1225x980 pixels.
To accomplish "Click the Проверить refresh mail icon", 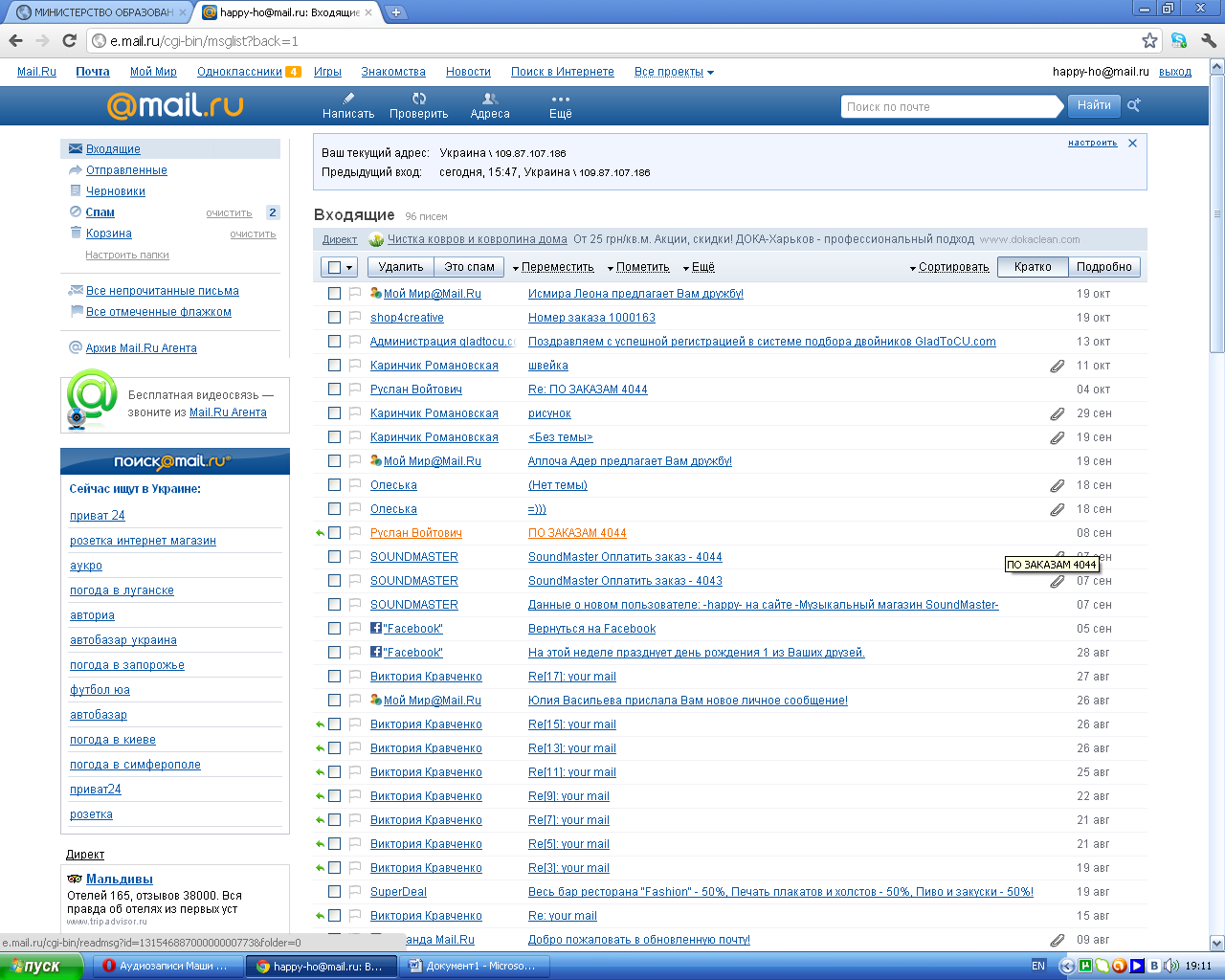I will tap(419, 99).
